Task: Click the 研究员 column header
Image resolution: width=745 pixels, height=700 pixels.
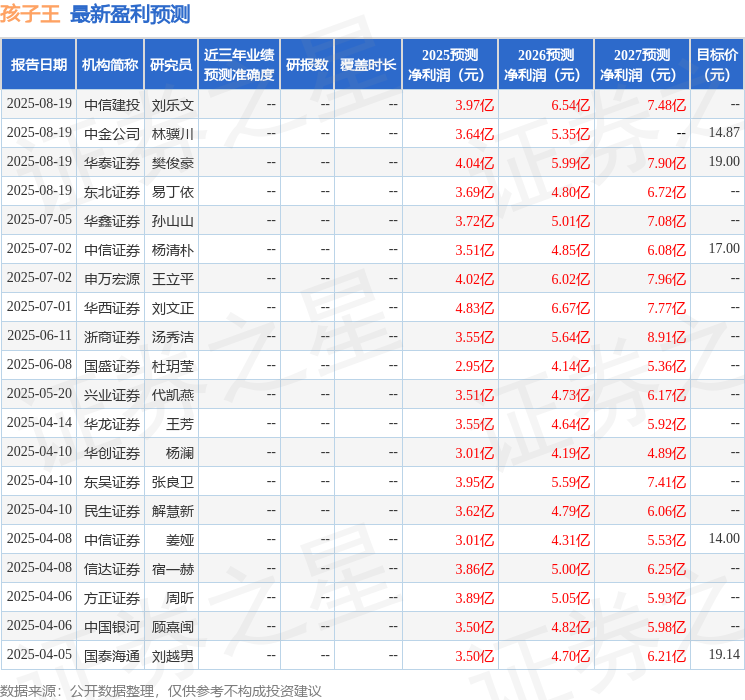Action: (171, 65)
